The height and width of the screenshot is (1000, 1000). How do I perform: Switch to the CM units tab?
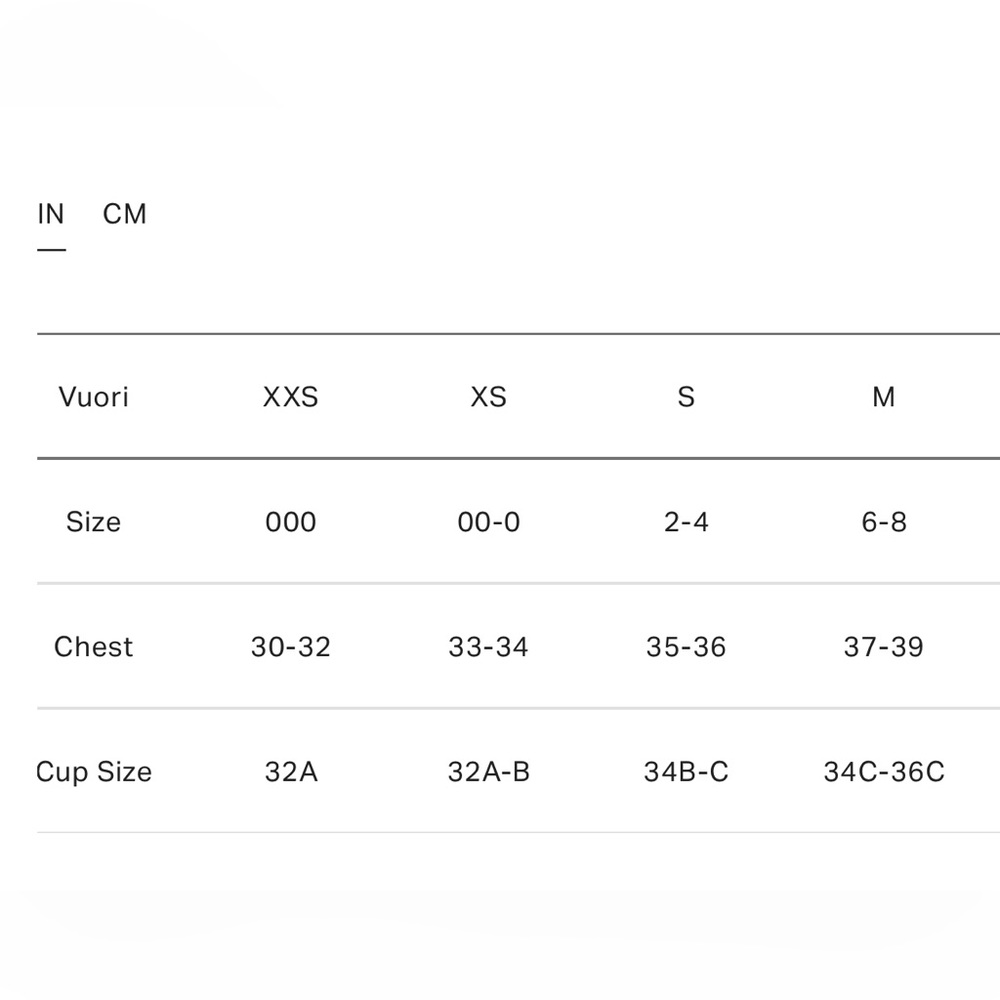125,214
